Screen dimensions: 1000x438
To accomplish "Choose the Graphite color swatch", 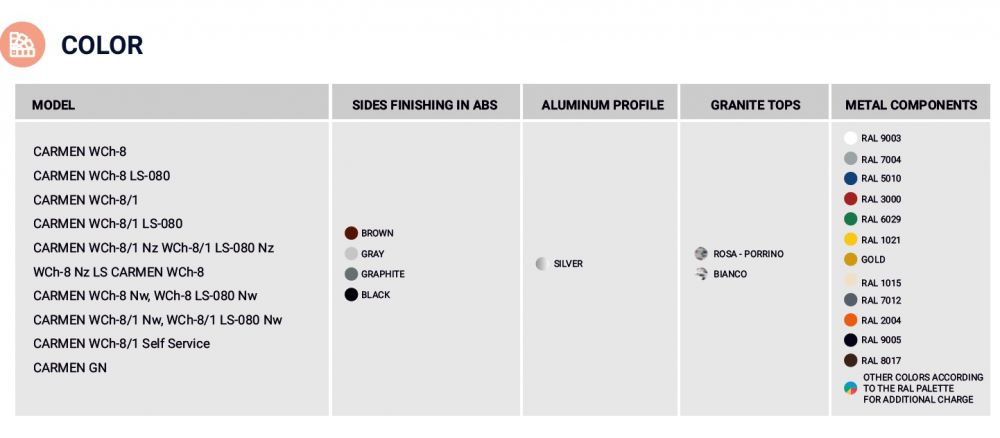I will 351,274.
